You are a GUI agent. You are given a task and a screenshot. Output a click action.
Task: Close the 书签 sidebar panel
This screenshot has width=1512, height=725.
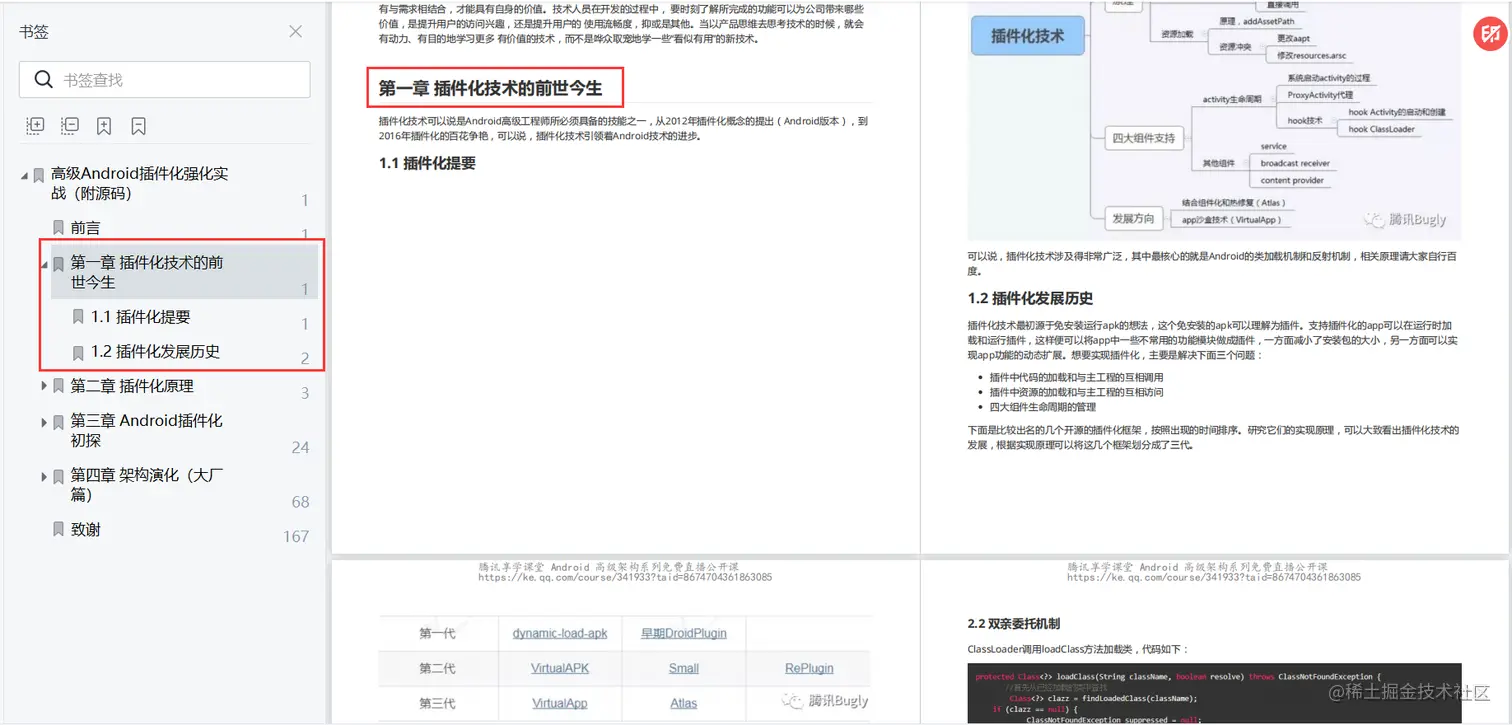pyautogui.click(x=295, y=31)
